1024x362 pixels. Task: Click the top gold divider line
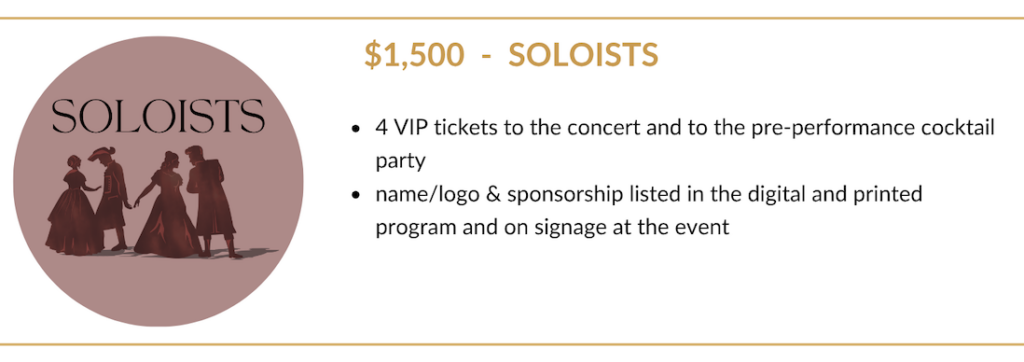(x=512, y=18)
